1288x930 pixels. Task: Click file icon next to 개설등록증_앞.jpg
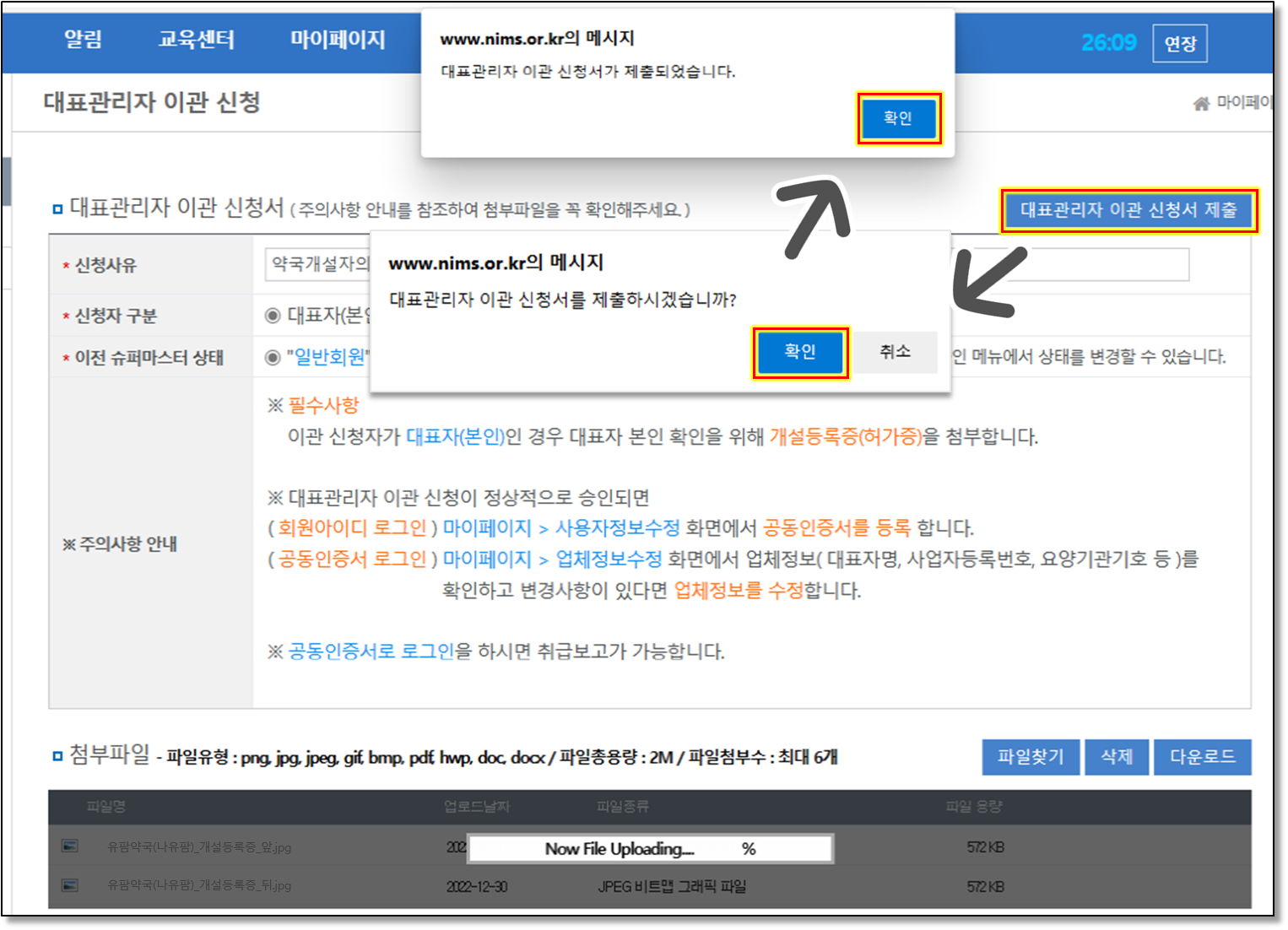click(x=70, y=846)
